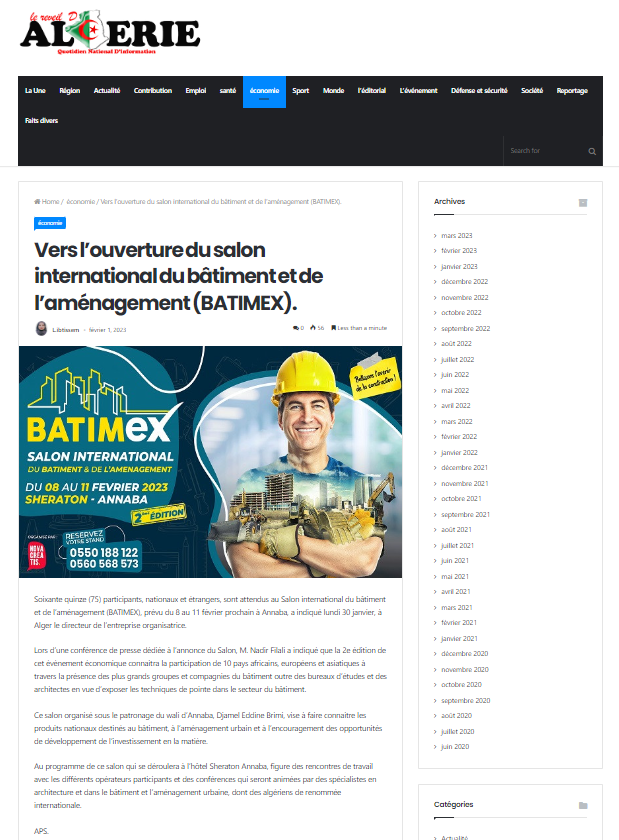Viewport: 619px width, 840px height.
Task: Open the Emploi menu item
Action: coord(196,91)
